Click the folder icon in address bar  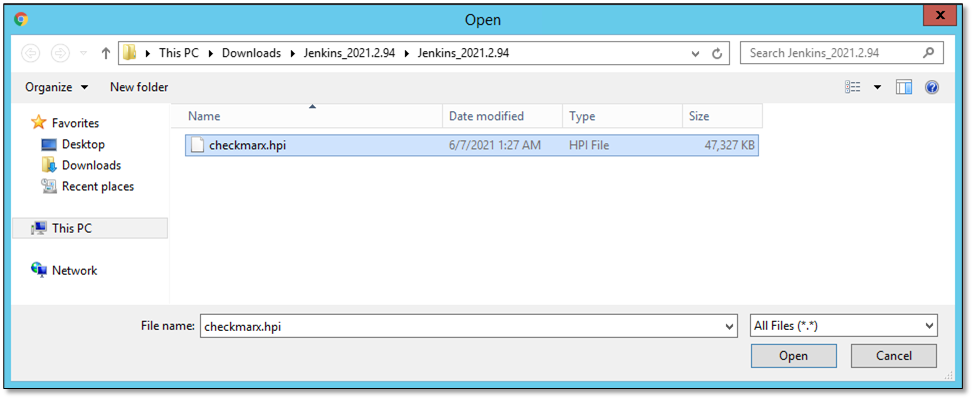[x=129, y=53]
